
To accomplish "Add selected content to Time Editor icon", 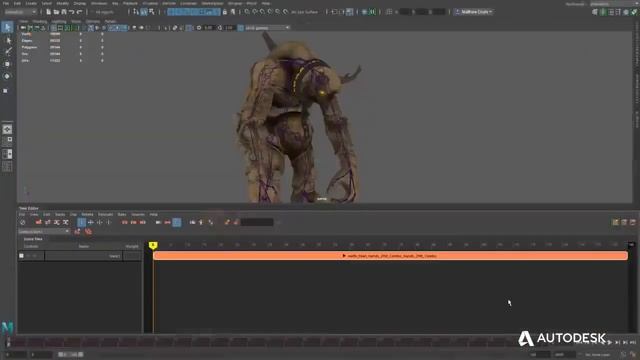I will 38,222.
